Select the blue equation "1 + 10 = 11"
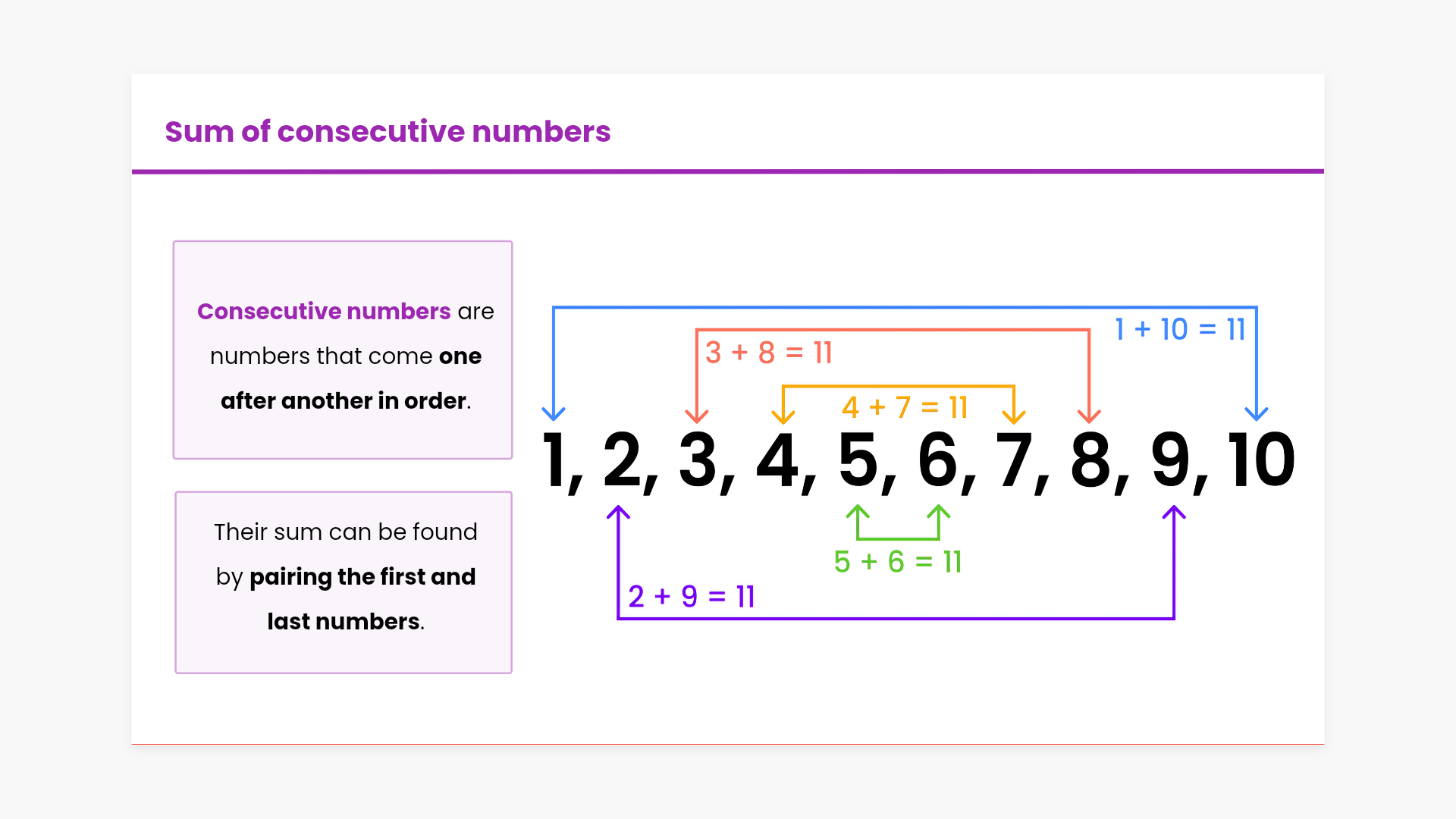Viewport: 1456px width, 819px height. (x=1180, y=330)
